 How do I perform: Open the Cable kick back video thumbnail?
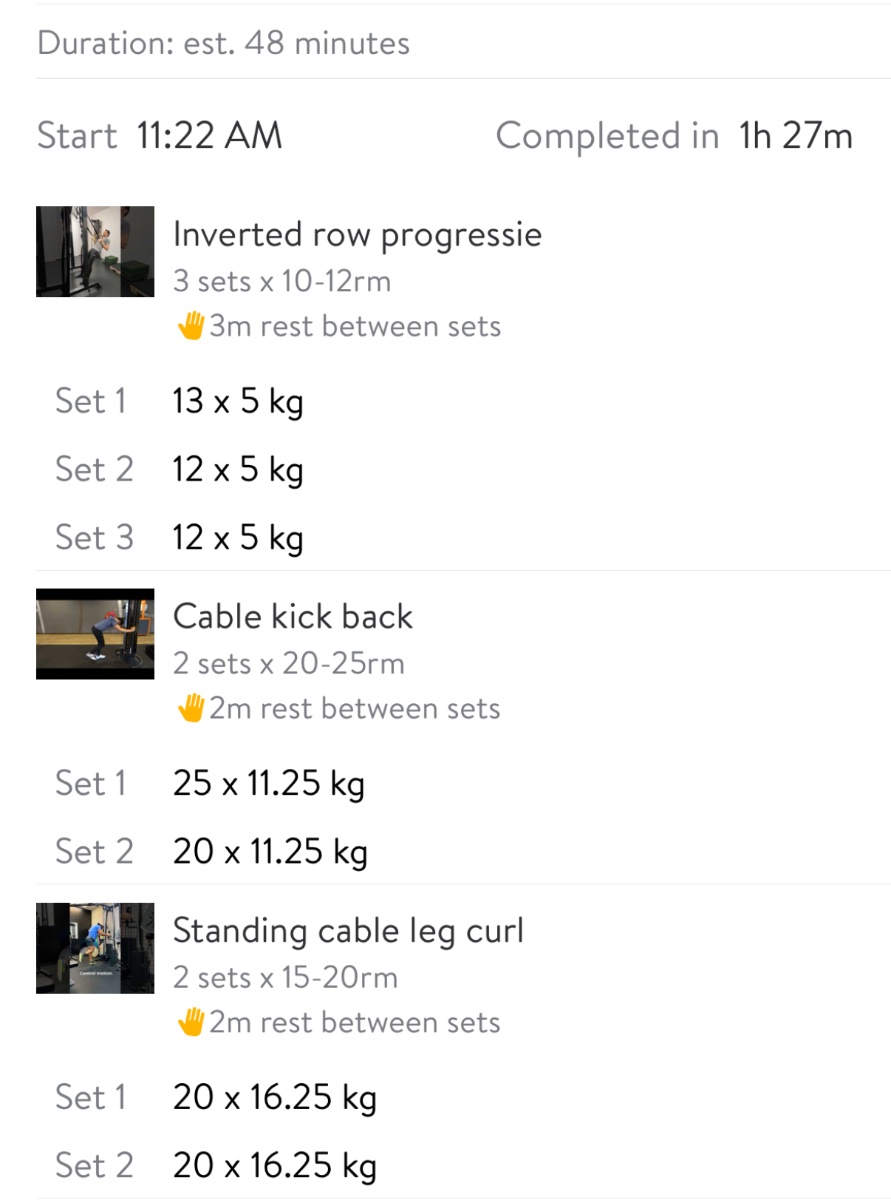[95, 634]
